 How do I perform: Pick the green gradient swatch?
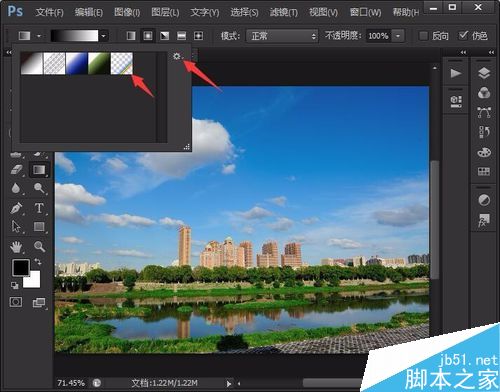click(99, 63)
